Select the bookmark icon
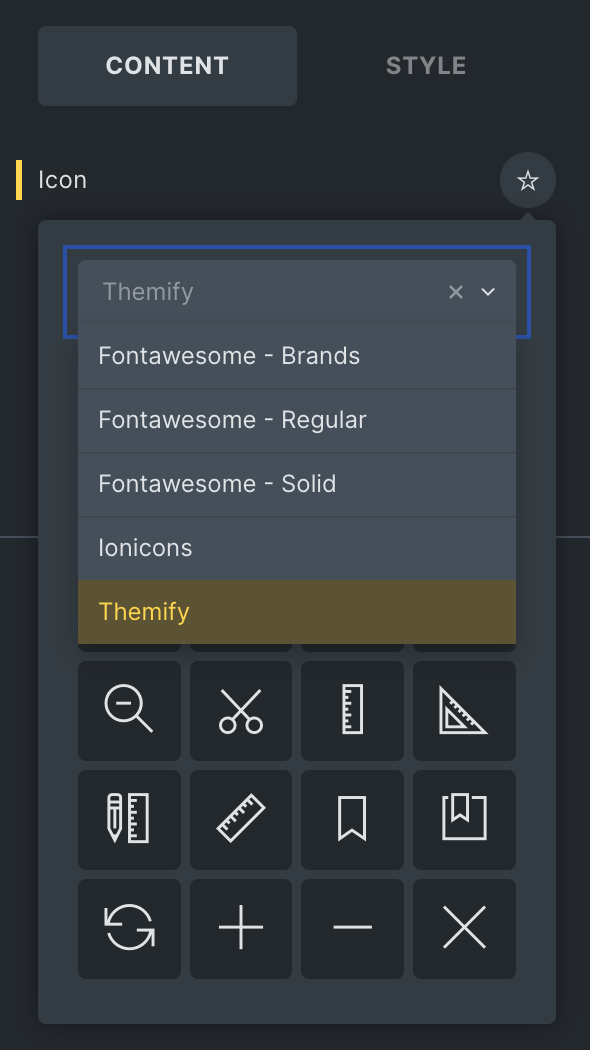The height and width of the screenshot is (1050, 590). [352, 820]
